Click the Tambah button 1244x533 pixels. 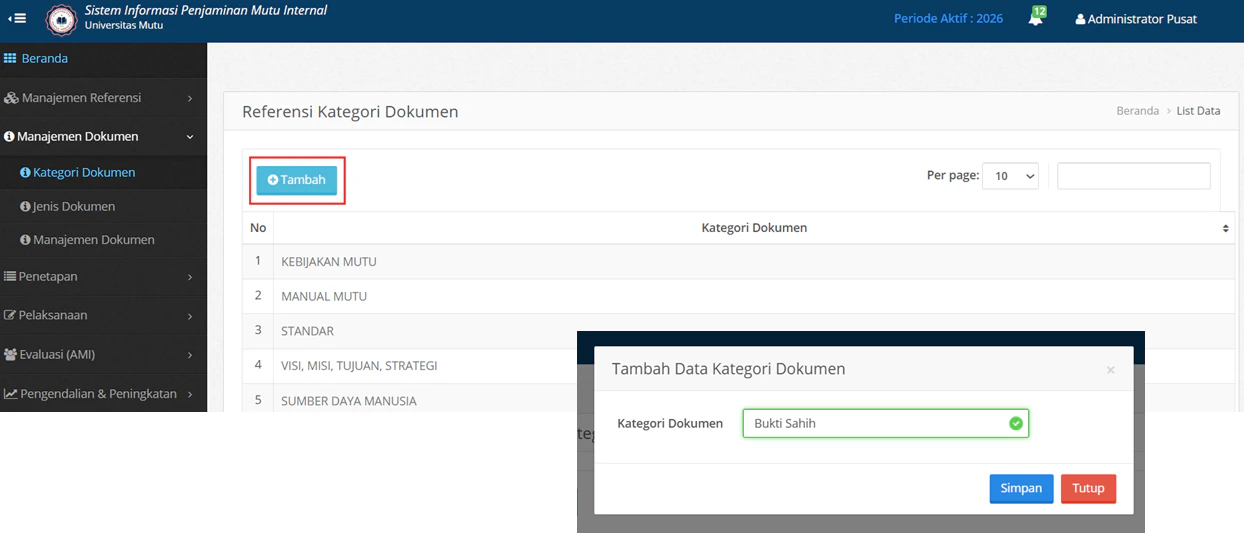(297, 180)
